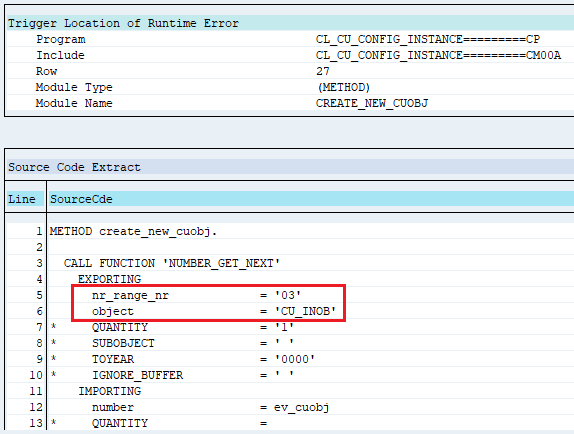574x434 pixels.
Task: Click the row value 27
Action: (x=323, y=71)
